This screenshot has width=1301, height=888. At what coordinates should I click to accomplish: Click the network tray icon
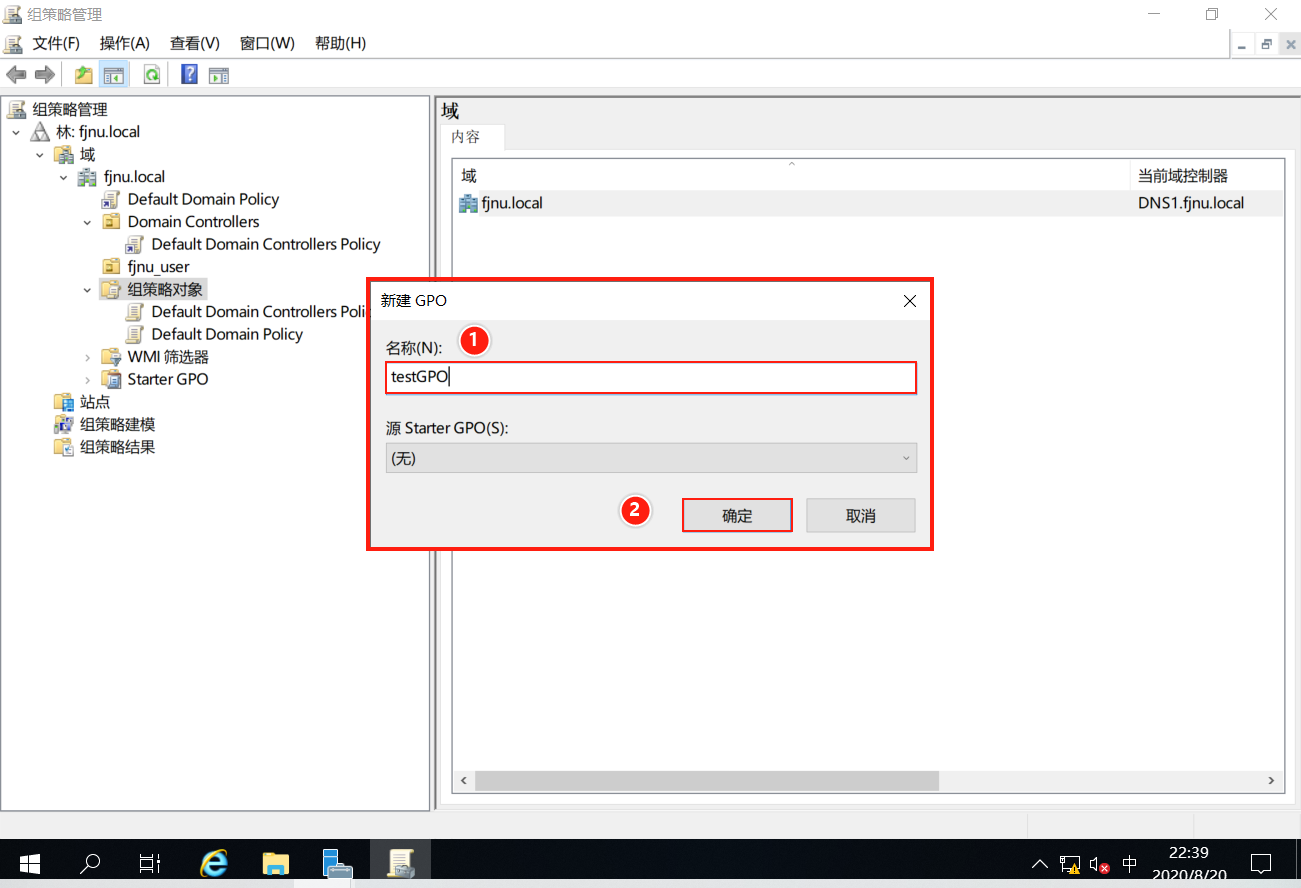[x=1070, y=864]
